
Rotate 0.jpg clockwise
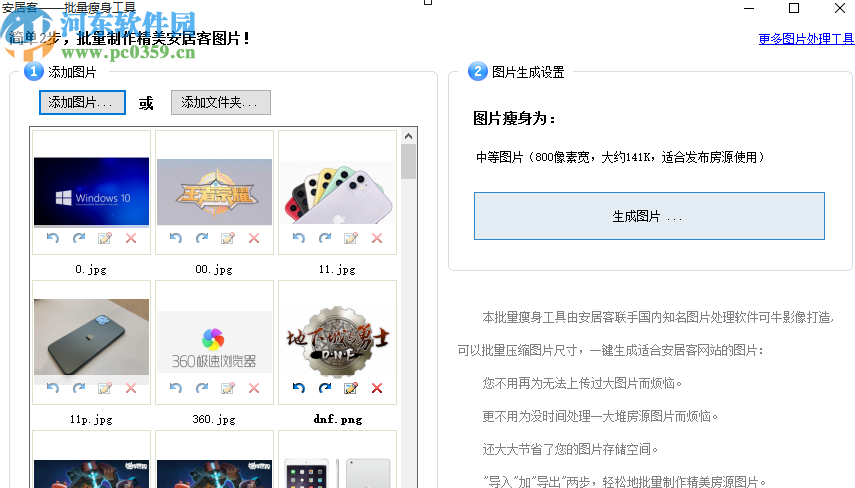tap(79, 238)
